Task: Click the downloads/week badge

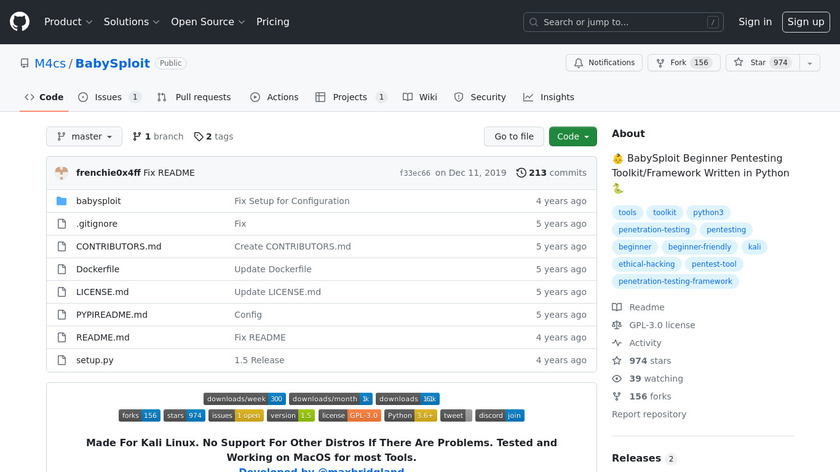Action: (x=245, y=399)
